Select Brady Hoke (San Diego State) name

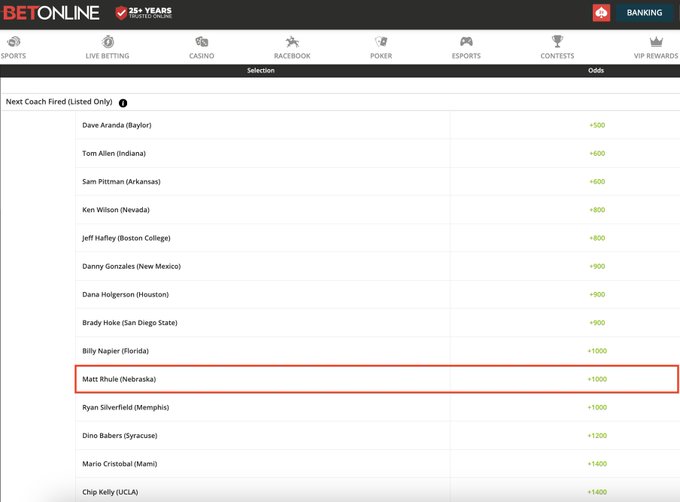coord(130,323)
